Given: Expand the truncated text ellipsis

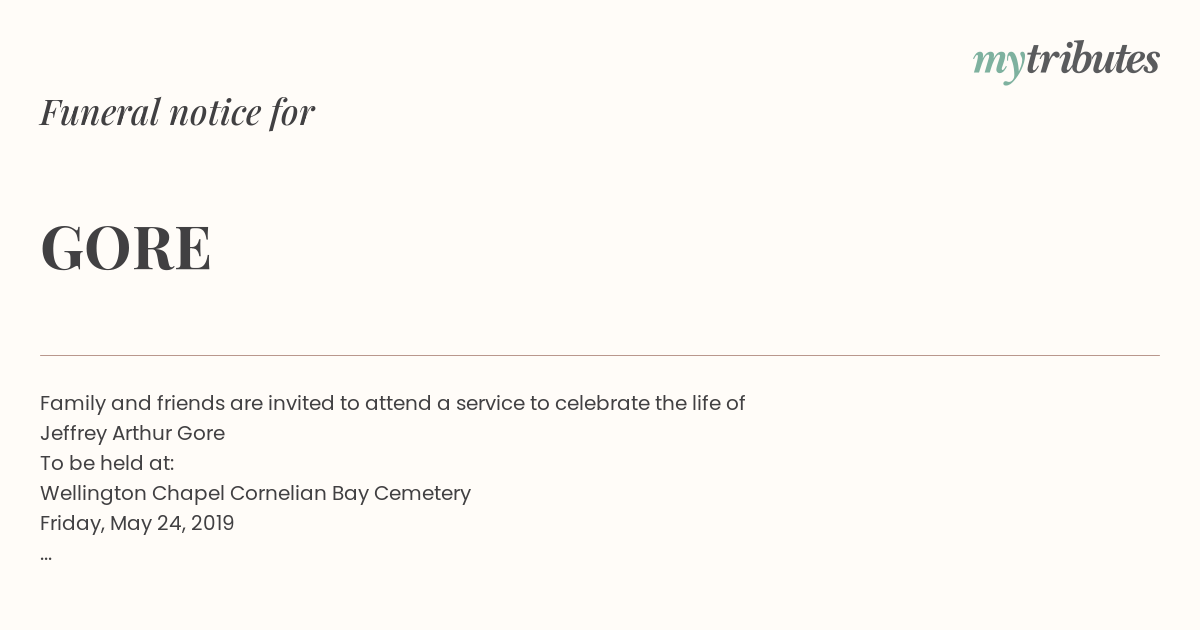Looking at the screenshot, I should point(46,557).
